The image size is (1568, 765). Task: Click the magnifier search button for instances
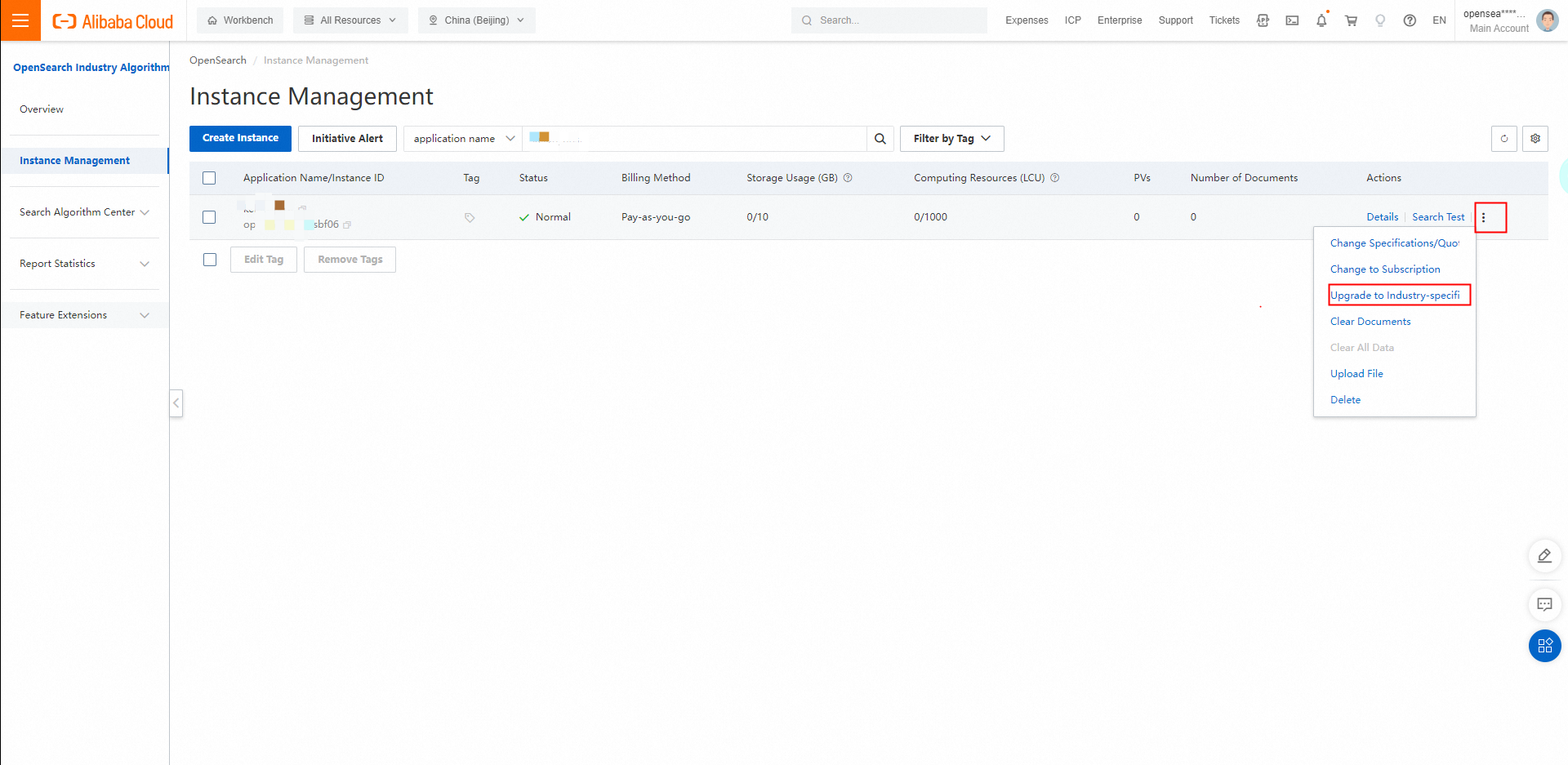pyautogui.click(x=880, y=139)
